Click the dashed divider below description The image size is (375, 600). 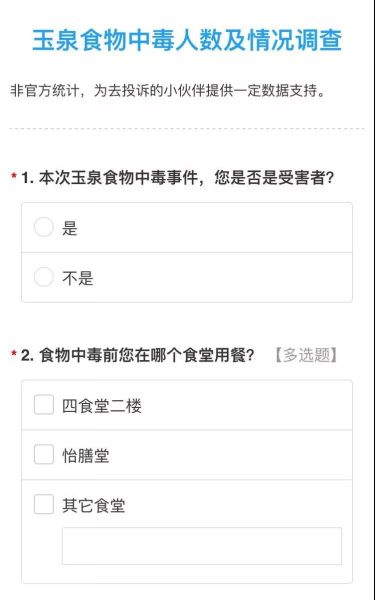click(x=187, y=129)
